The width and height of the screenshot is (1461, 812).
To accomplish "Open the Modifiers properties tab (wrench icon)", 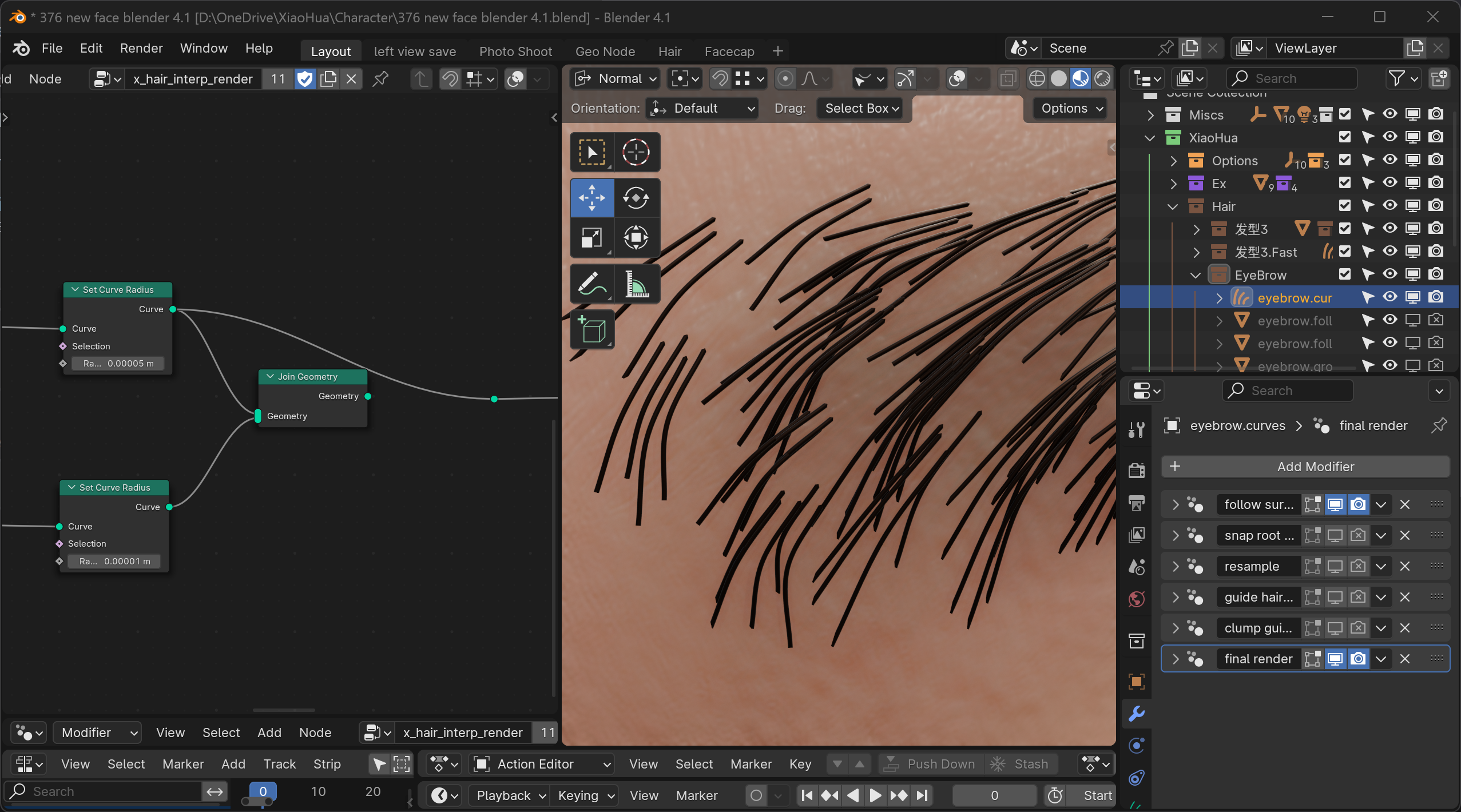I will click(x=1137, y=713).
